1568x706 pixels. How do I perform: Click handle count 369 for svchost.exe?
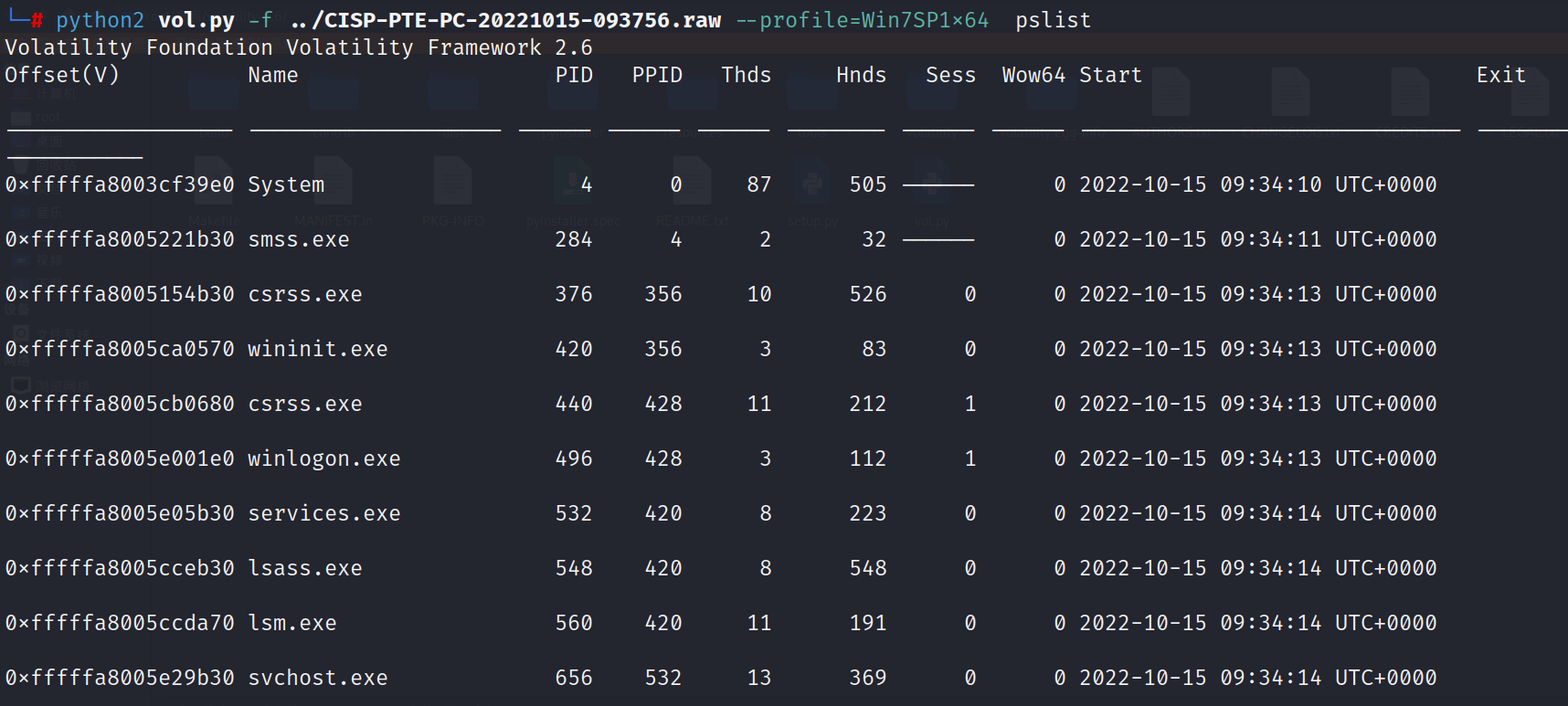(868, 678)
